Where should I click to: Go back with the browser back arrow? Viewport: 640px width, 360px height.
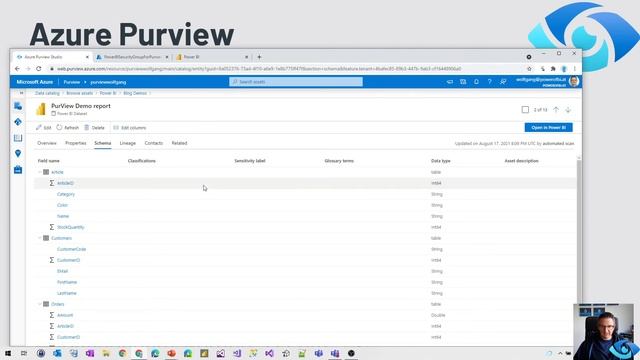(17, 69)
